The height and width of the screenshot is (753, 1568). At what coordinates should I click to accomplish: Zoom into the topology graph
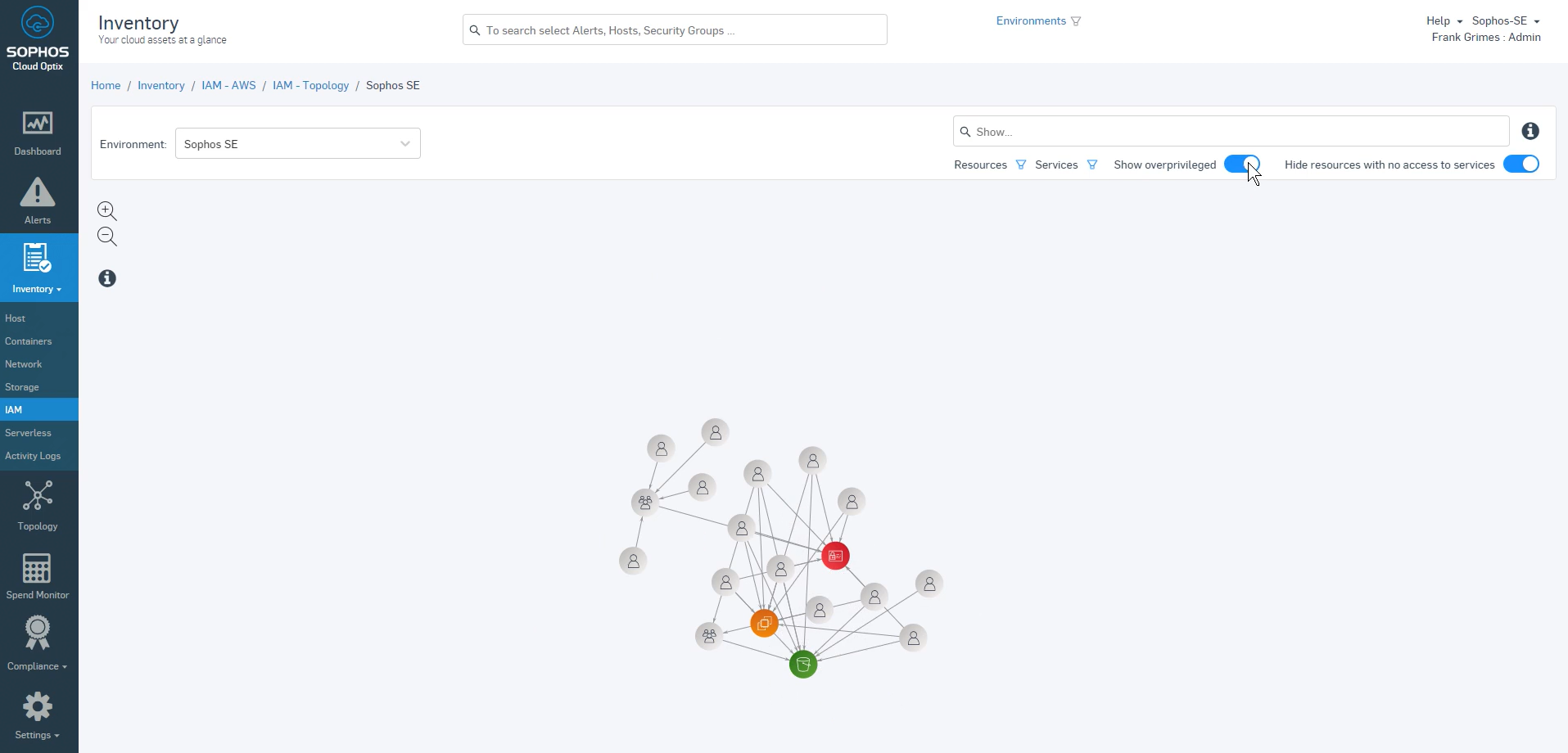[106, 210]
